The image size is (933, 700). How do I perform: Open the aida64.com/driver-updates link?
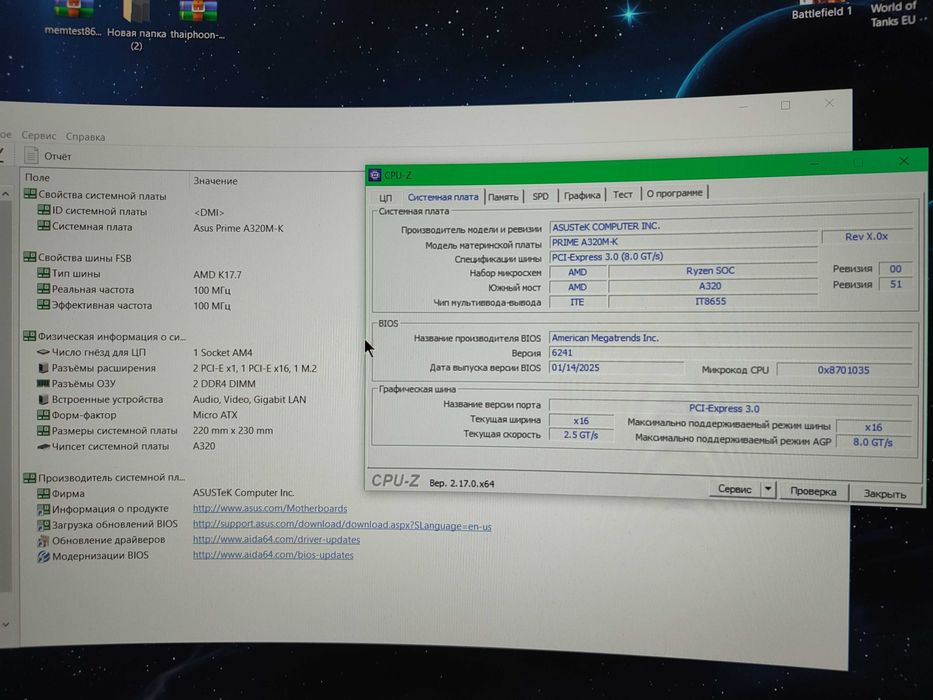(276, 539)
